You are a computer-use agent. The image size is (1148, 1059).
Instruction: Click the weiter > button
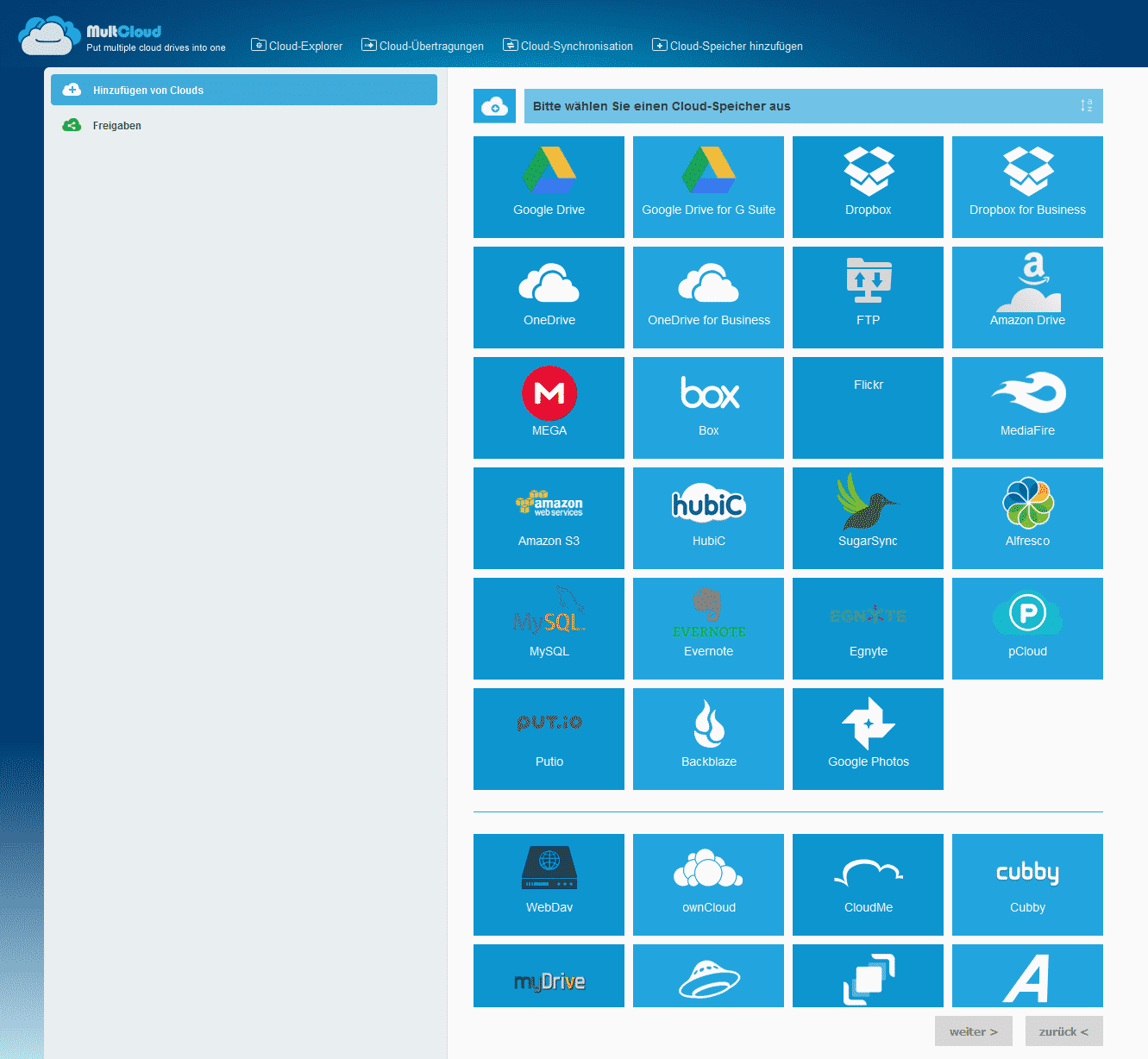[974, 1031]
